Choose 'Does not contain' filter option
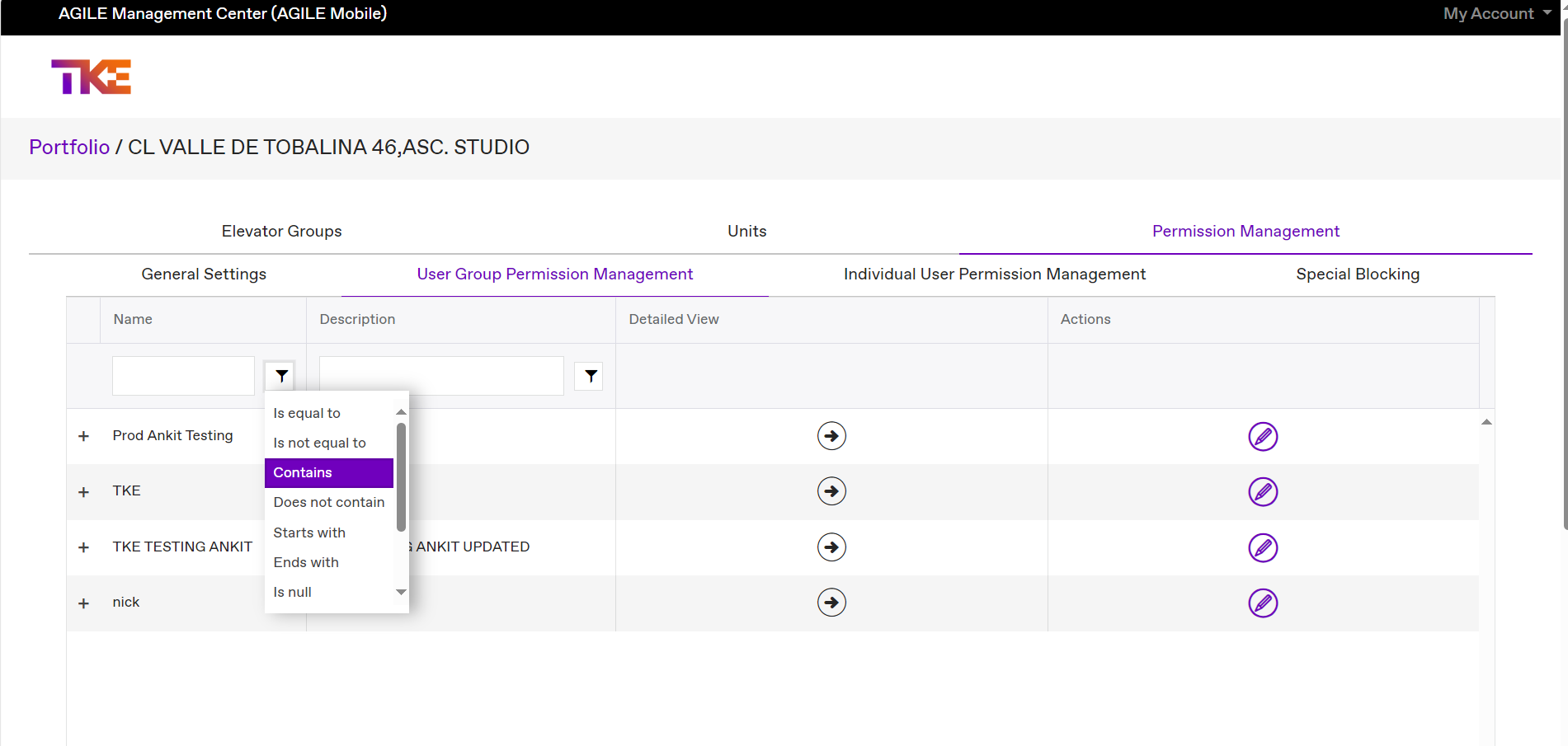The width and height of the screenshot is (1568, 746). click(x=328, y=502)
